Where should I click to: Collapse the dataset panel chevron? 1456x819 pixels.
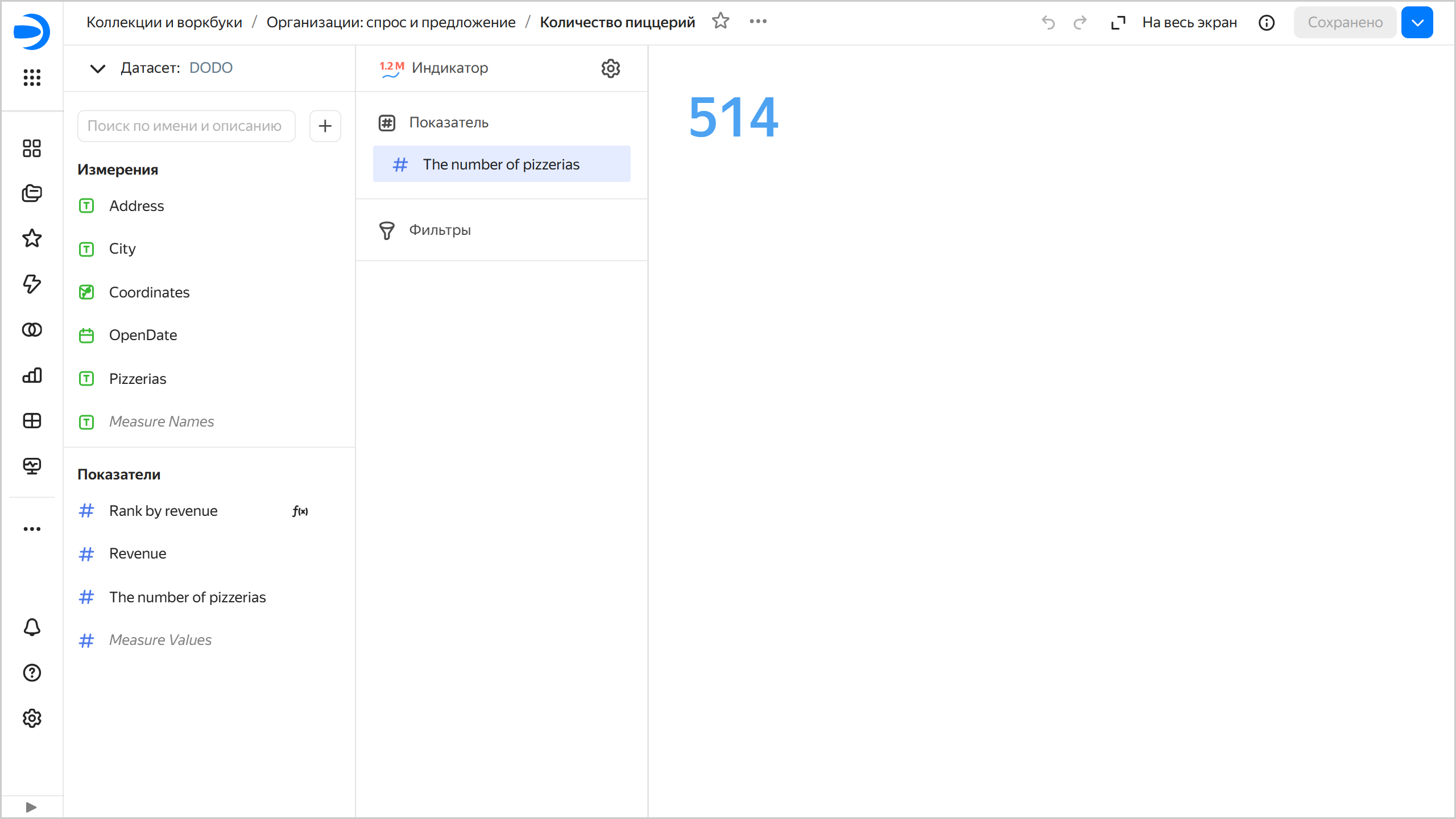[x=98, y=68]
